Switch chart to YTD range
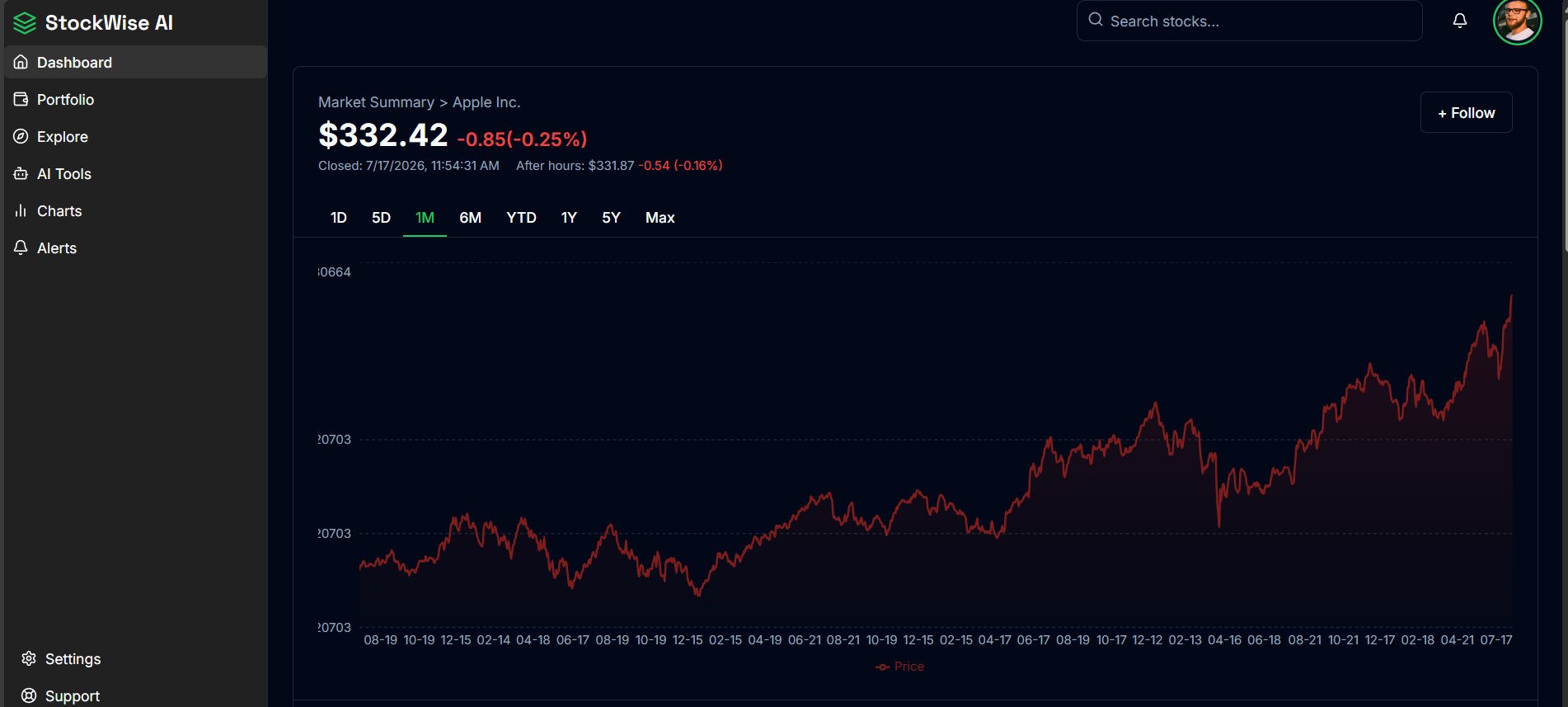Image resolution: width=1568 pixels, height=707 pixels. (521, 218)
